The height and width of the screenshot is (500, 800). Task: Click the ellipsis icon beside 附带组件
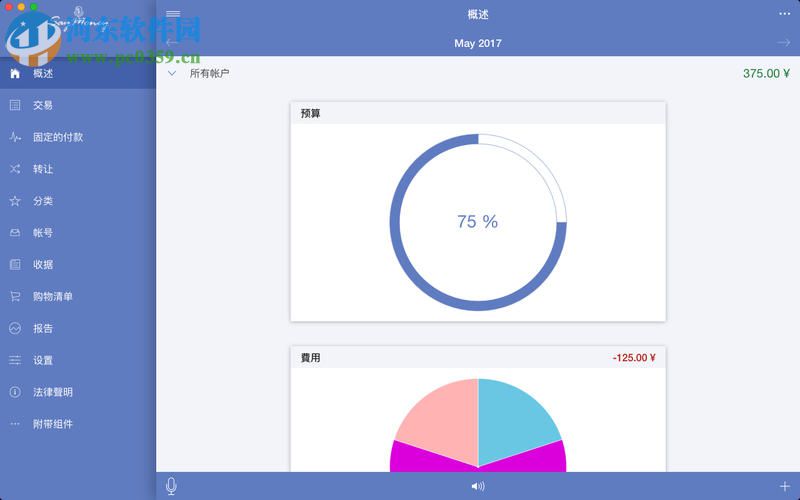tap(15, 424)
